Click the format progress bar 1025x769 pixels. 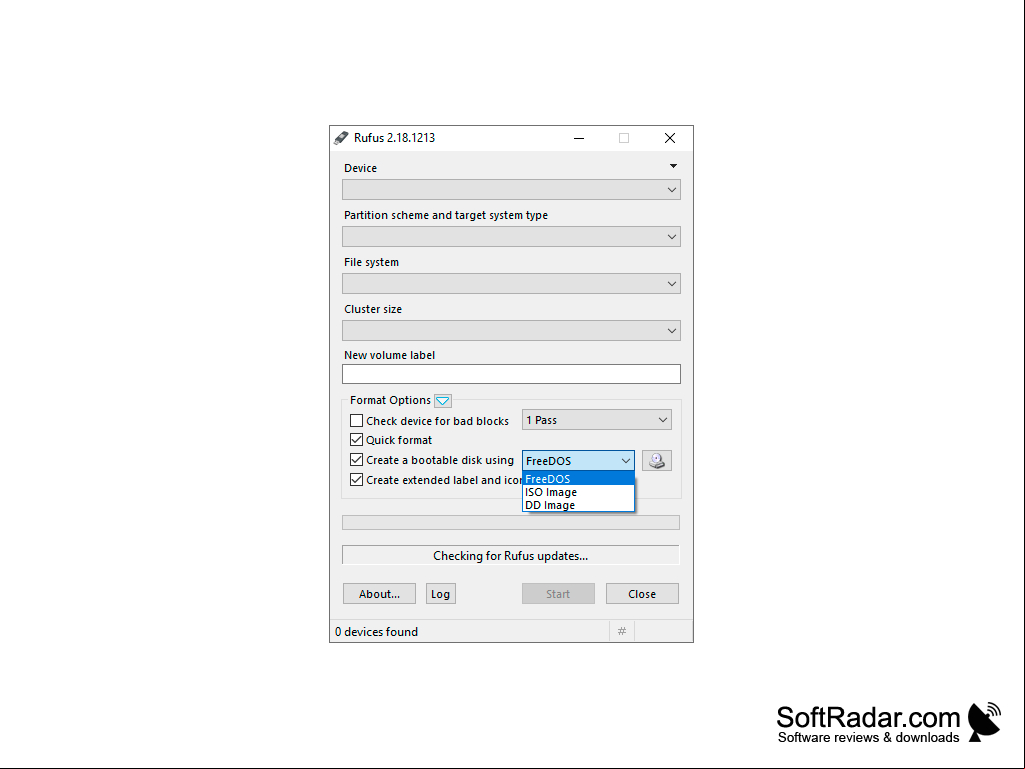coord(511,522)
